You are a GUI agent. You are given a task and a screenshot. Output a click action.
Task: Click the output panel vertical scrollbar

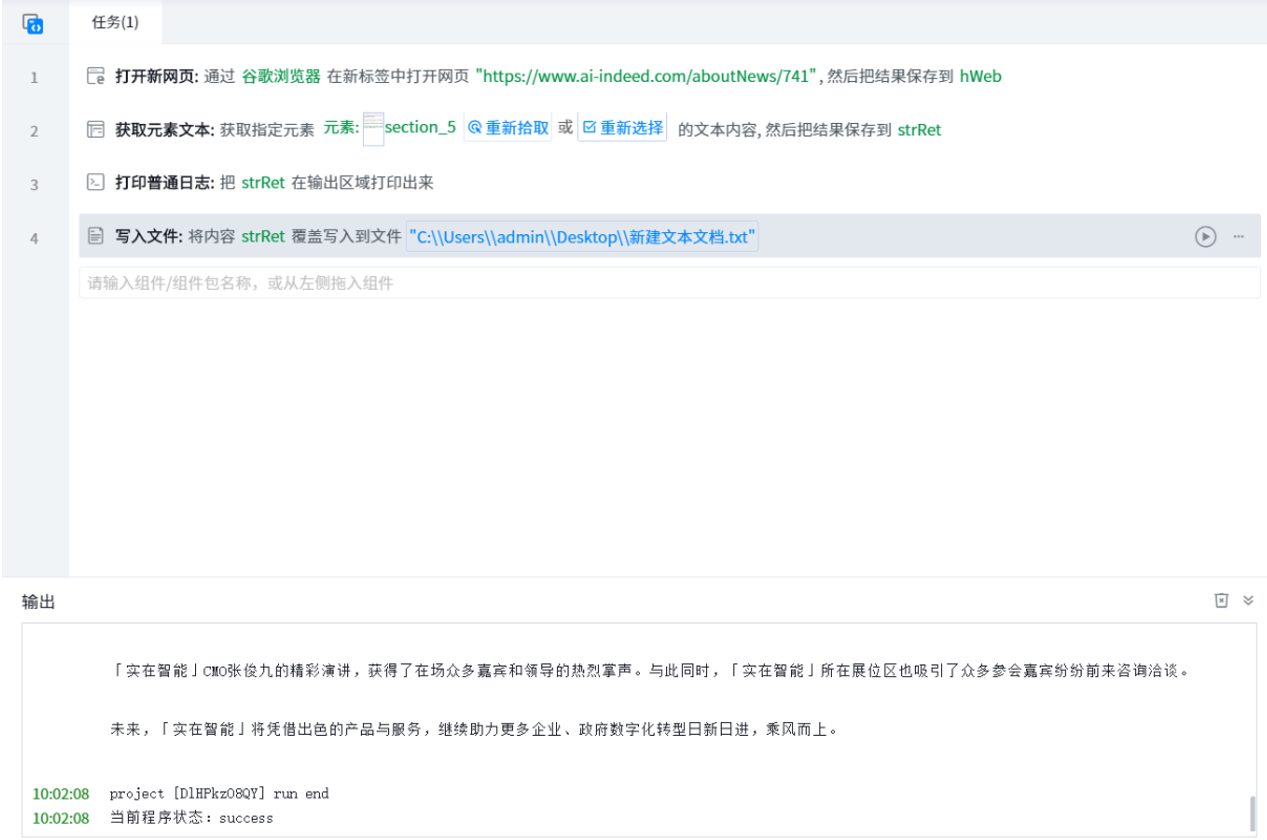1250,812
